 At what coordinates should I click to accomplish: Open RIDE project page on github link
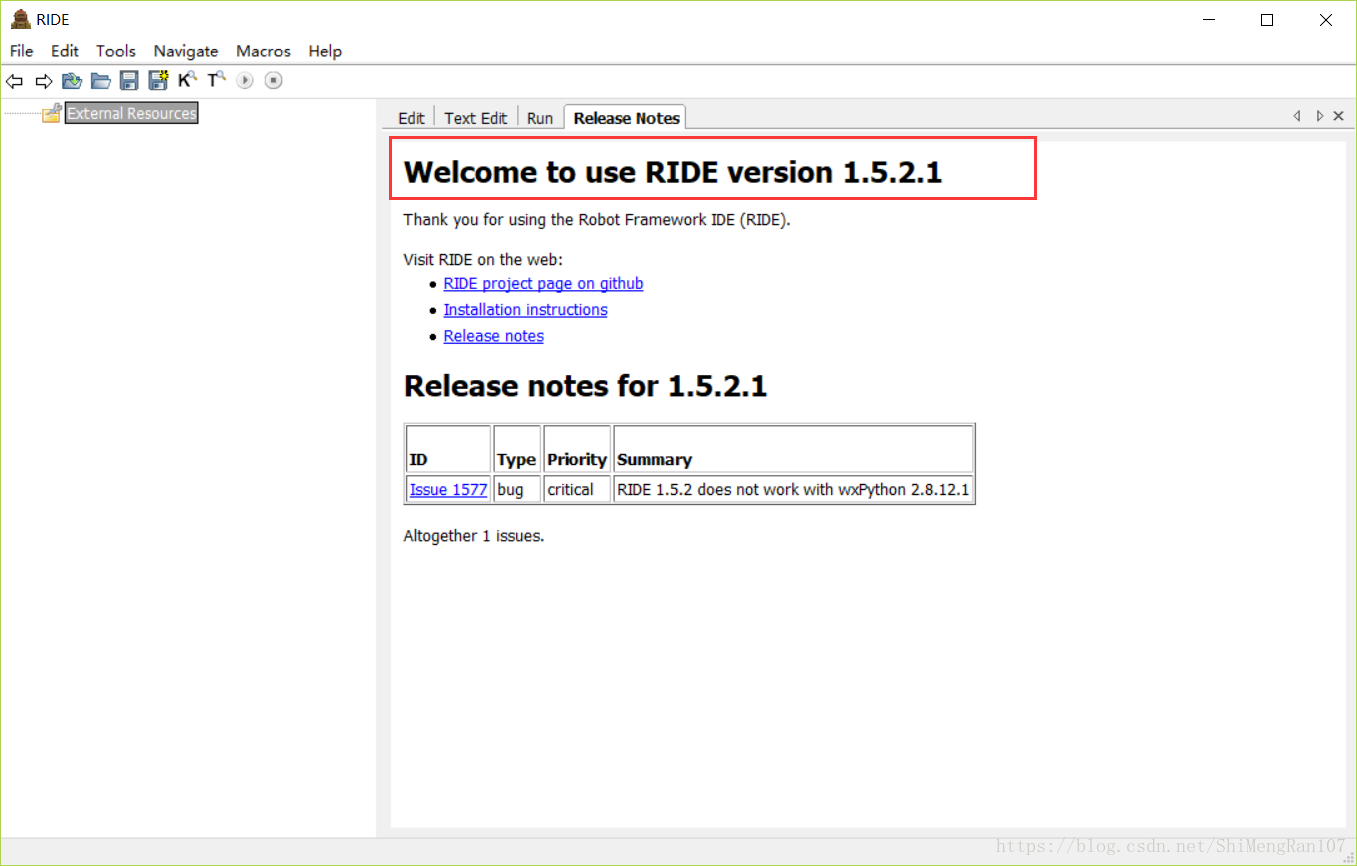[x=543, y=284]
